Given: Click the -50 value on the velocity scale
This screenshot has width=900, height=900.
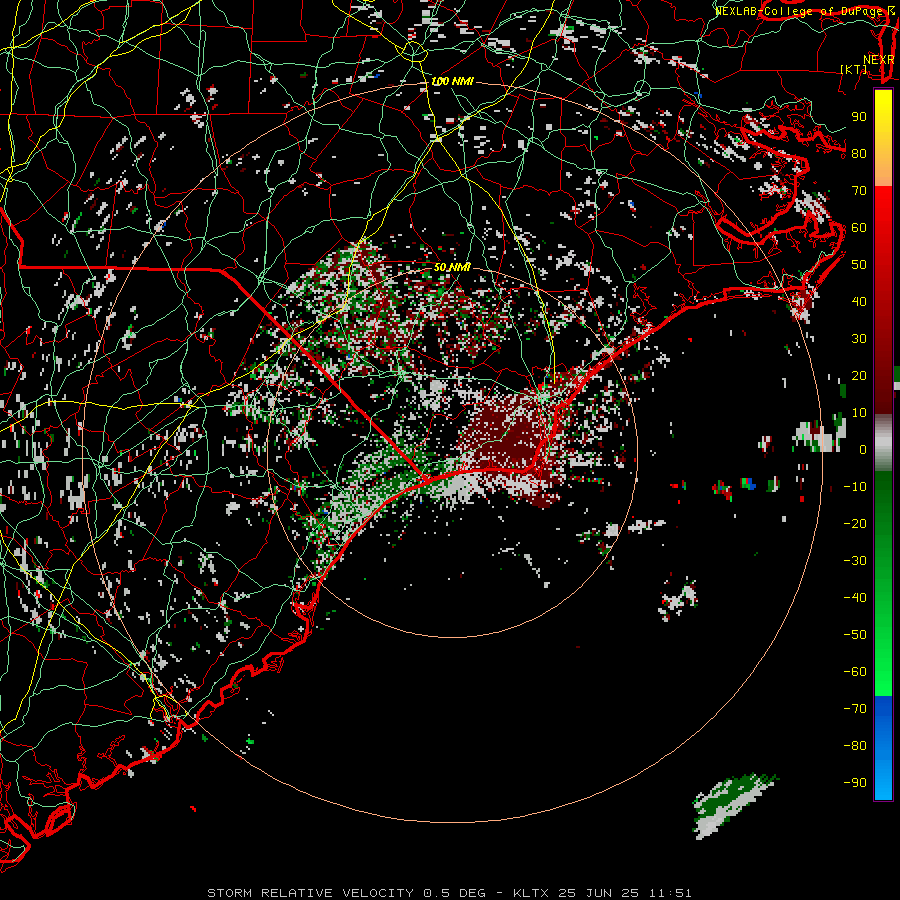Looking at the screenshot, I should pyautogui.click(x=855, y=635).
